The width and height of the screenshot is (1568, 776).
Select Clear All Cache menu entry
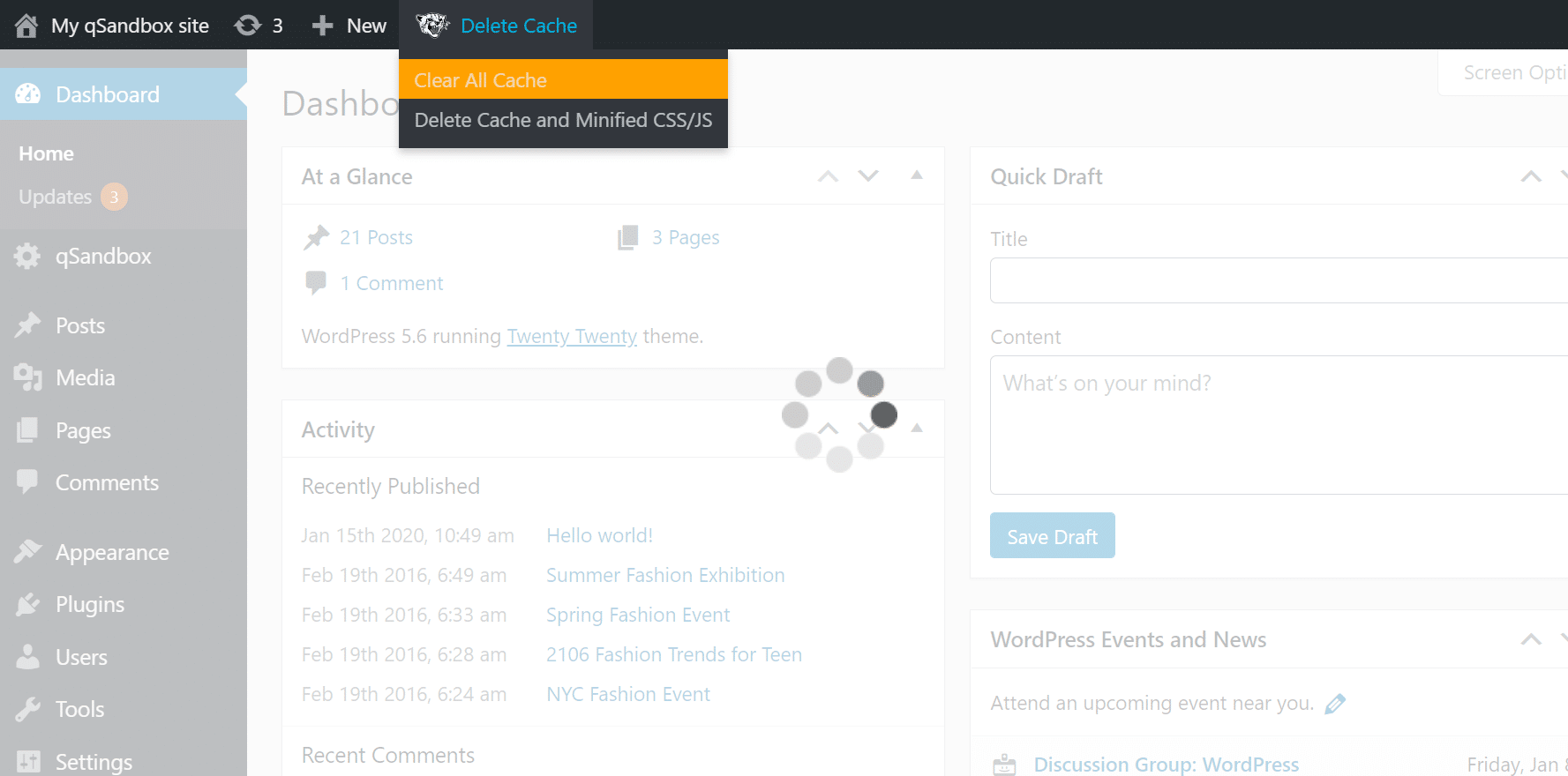click(x=563, y=79)
